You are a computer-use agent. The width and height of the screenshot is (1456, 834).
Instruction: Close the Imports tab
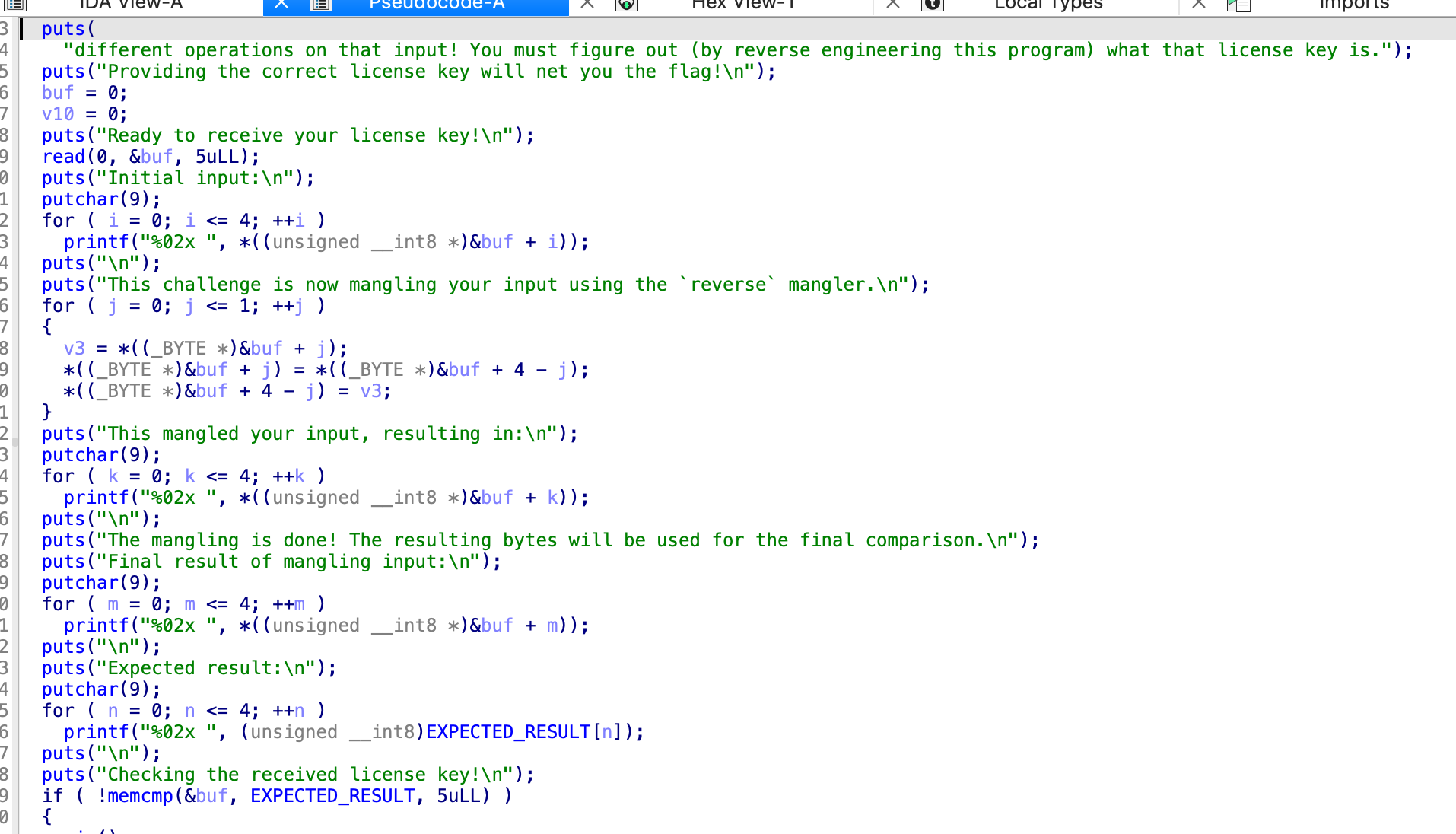click(x=1199, y=5)
